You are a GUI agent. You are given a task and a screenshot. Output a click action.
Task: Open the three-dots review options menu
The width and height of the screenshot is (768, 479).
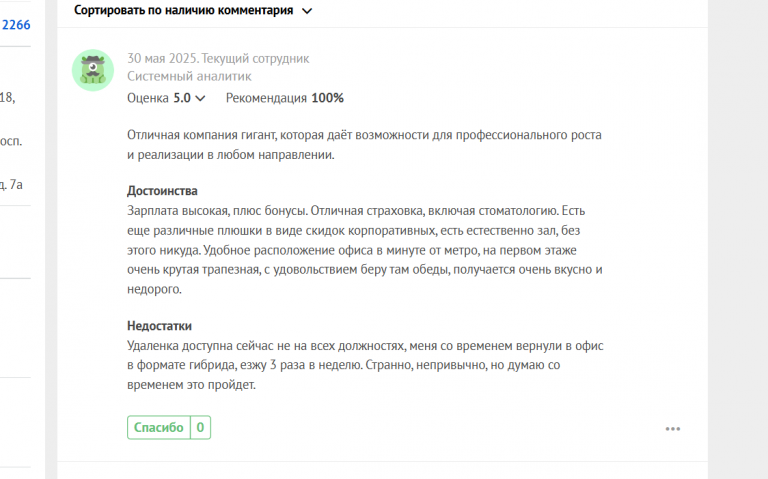click(672, 429)
